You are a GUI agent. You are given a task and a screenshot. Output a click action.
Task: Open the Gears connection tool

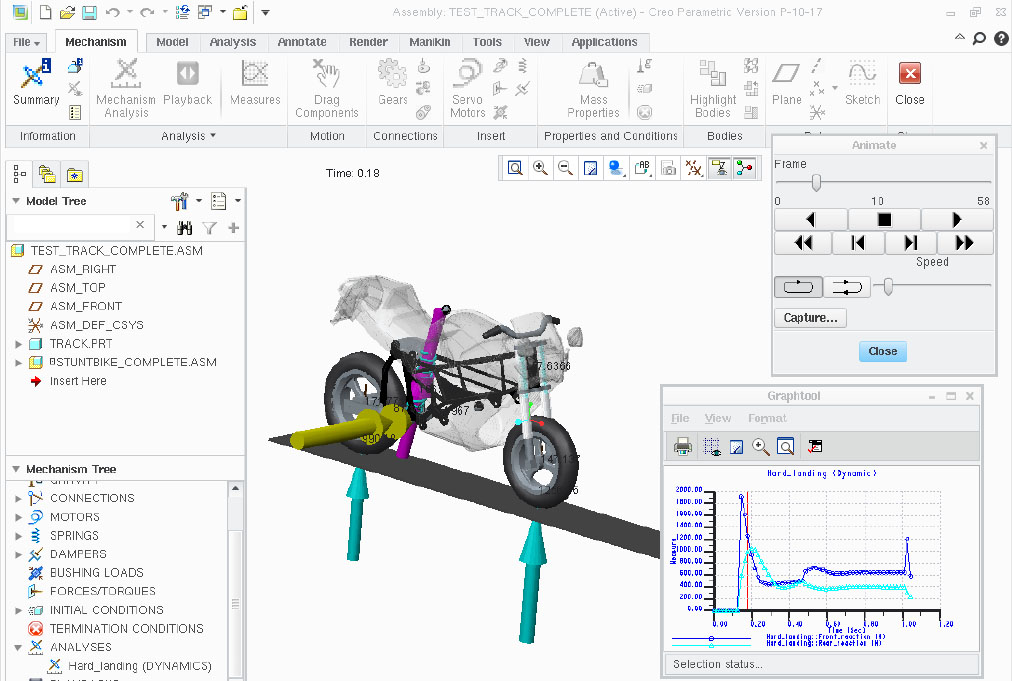pyautogui.click(x=392, y=82)
